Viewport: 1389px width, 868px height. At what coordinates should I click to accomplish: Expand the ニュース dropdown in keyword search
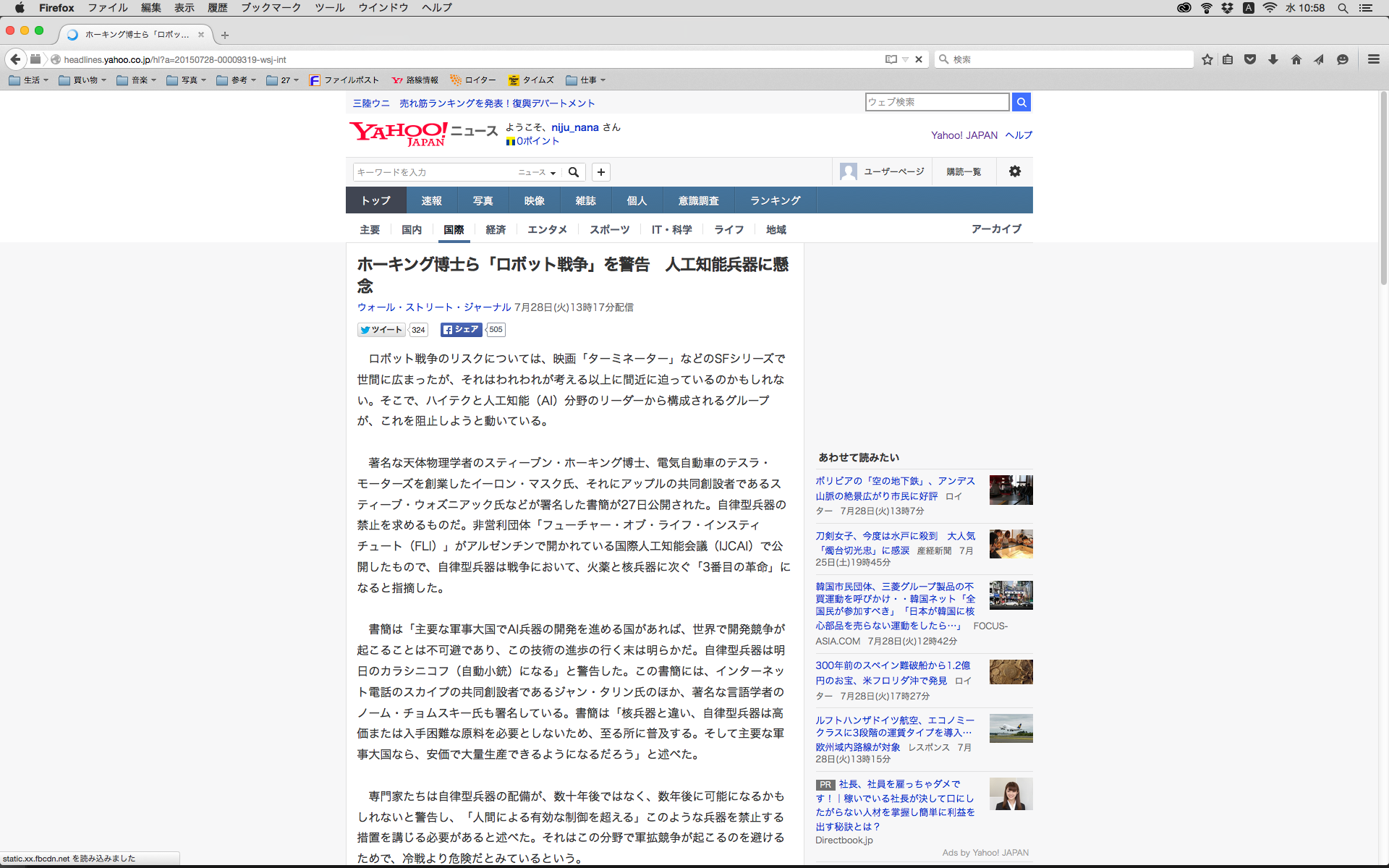click(537, 172)
